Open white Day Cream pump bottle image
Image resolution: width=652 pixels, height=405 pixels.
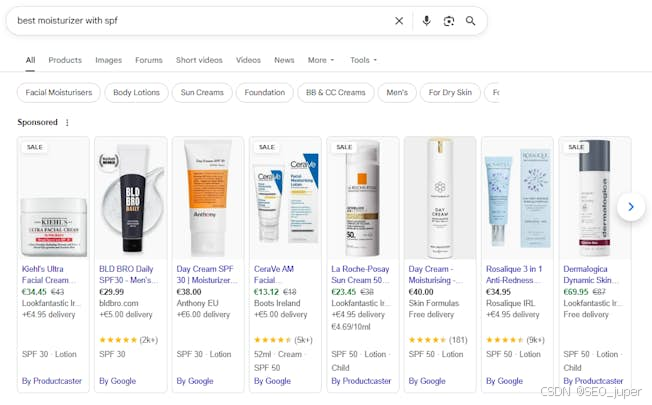(440, 198)
